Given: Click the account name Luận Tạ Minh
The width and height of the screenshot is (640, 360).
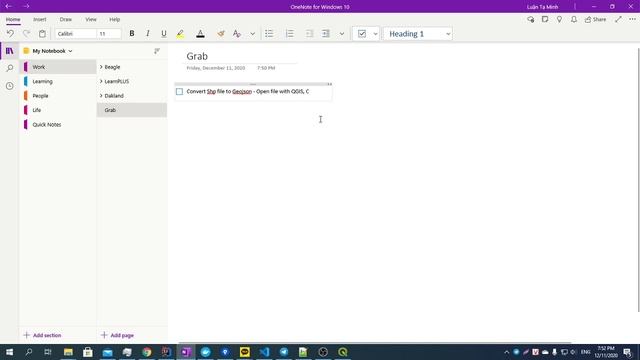Looking at the screenshot, I should pyautogui.click(x=542, y=7).
